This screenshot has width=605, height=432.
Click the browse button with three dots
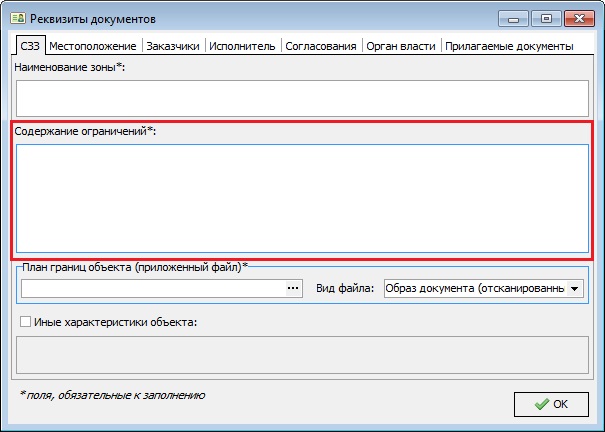coord(293,288)
